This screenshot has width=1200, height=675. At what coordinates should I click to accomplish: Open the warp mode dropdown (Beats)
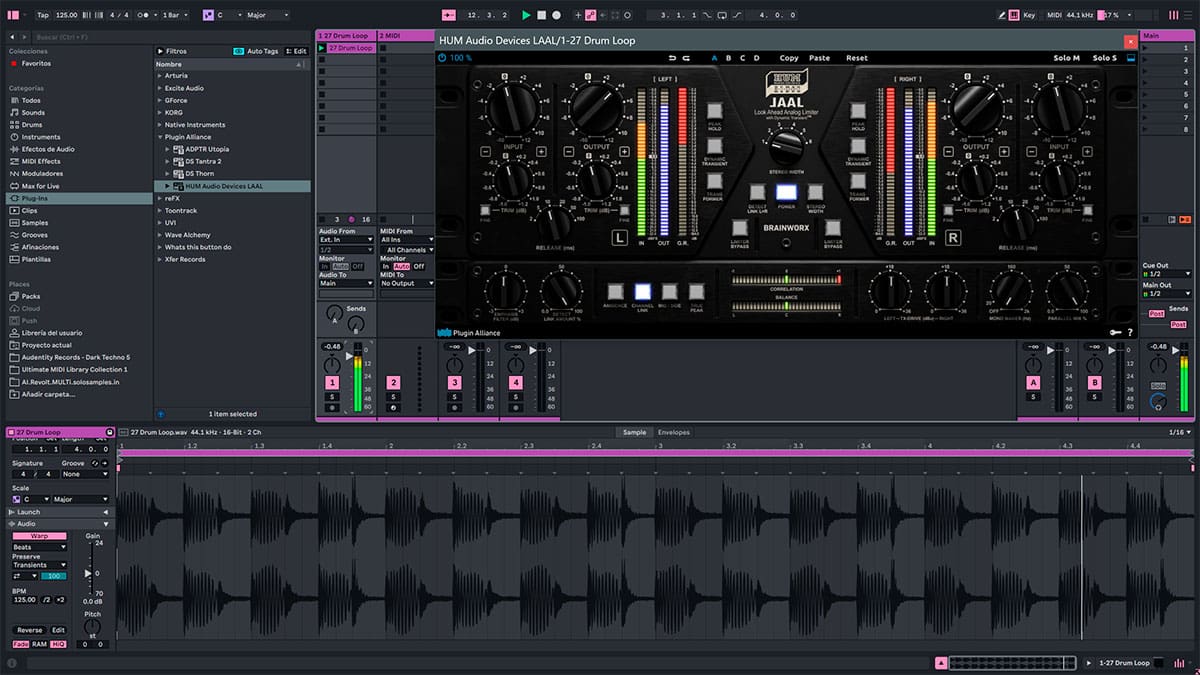pyautogui.click(x=40, y=547)
